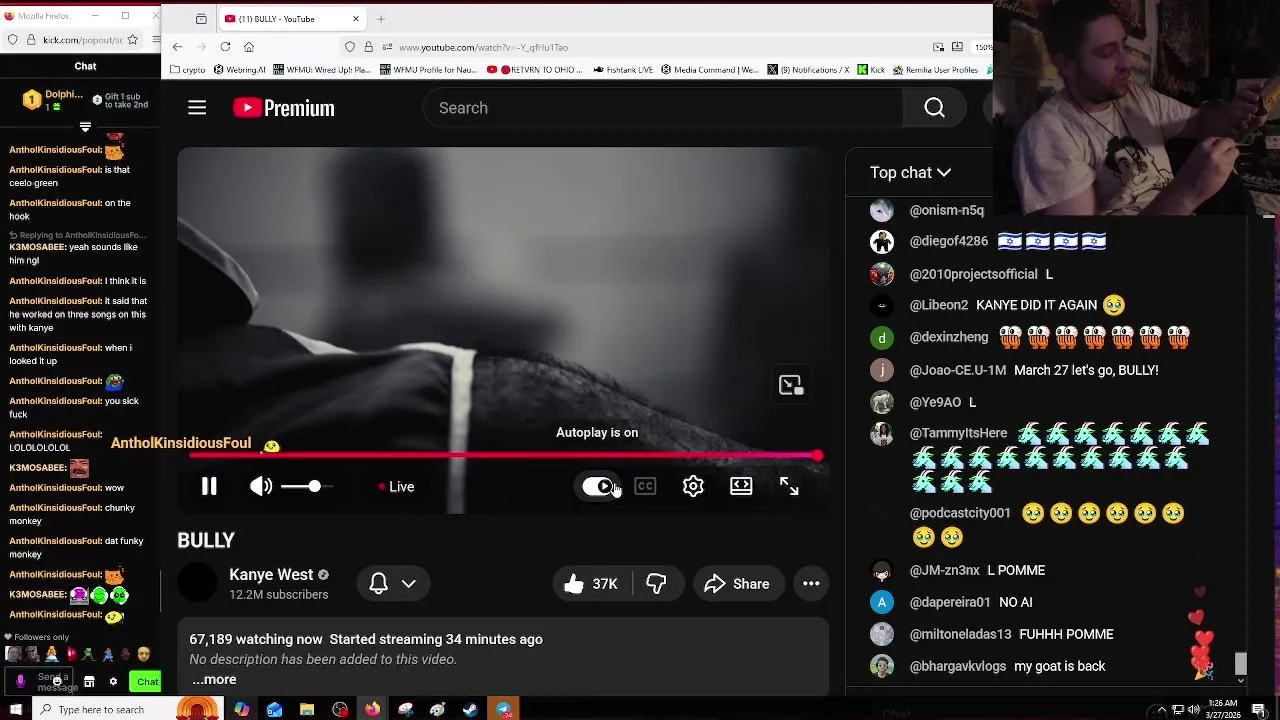Open the YouTube hamburger guide menu
Screen dimensions: 1280x720
point(197,108)
